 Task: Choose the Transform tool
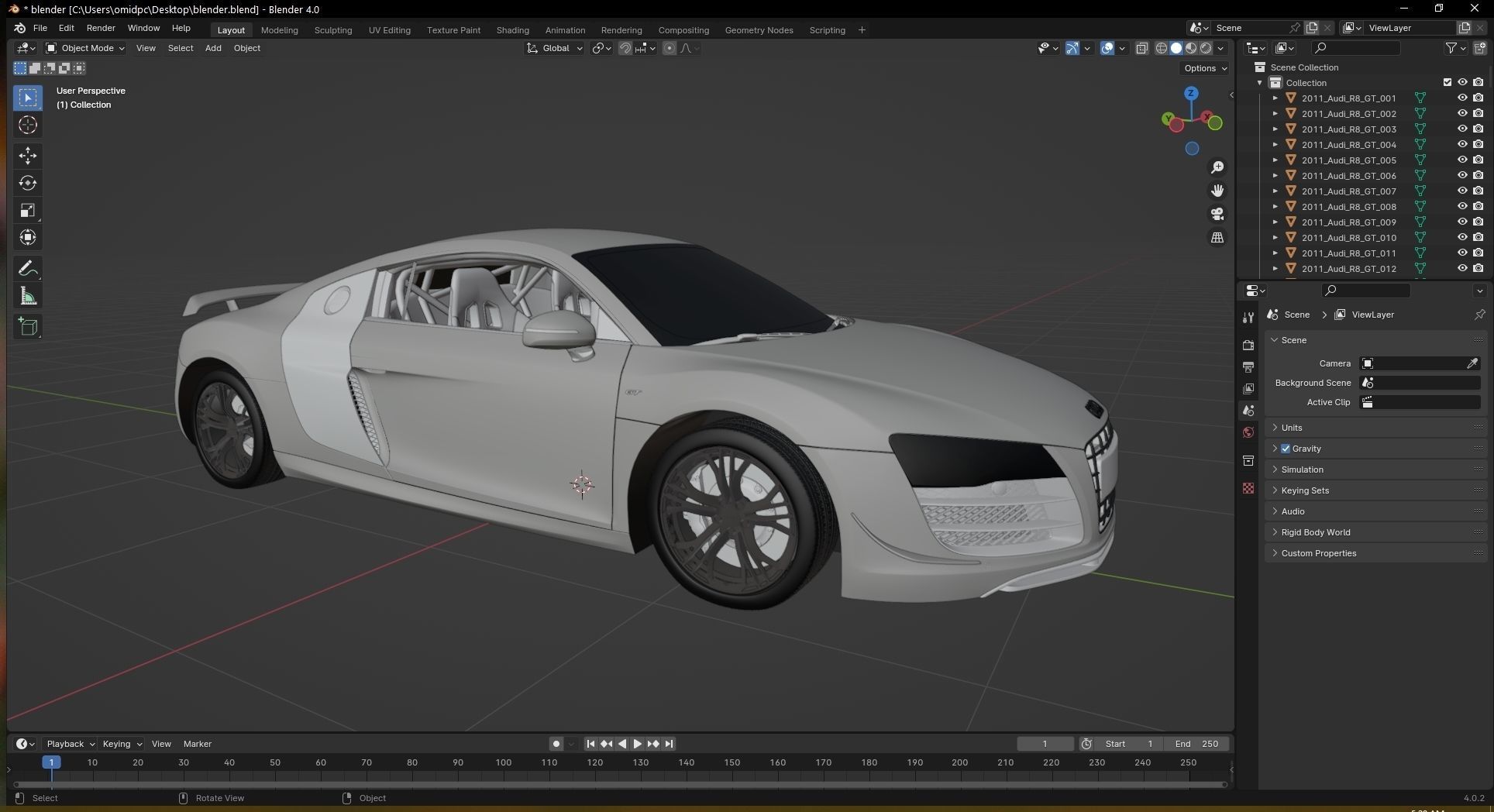click(x=28, y=237)
